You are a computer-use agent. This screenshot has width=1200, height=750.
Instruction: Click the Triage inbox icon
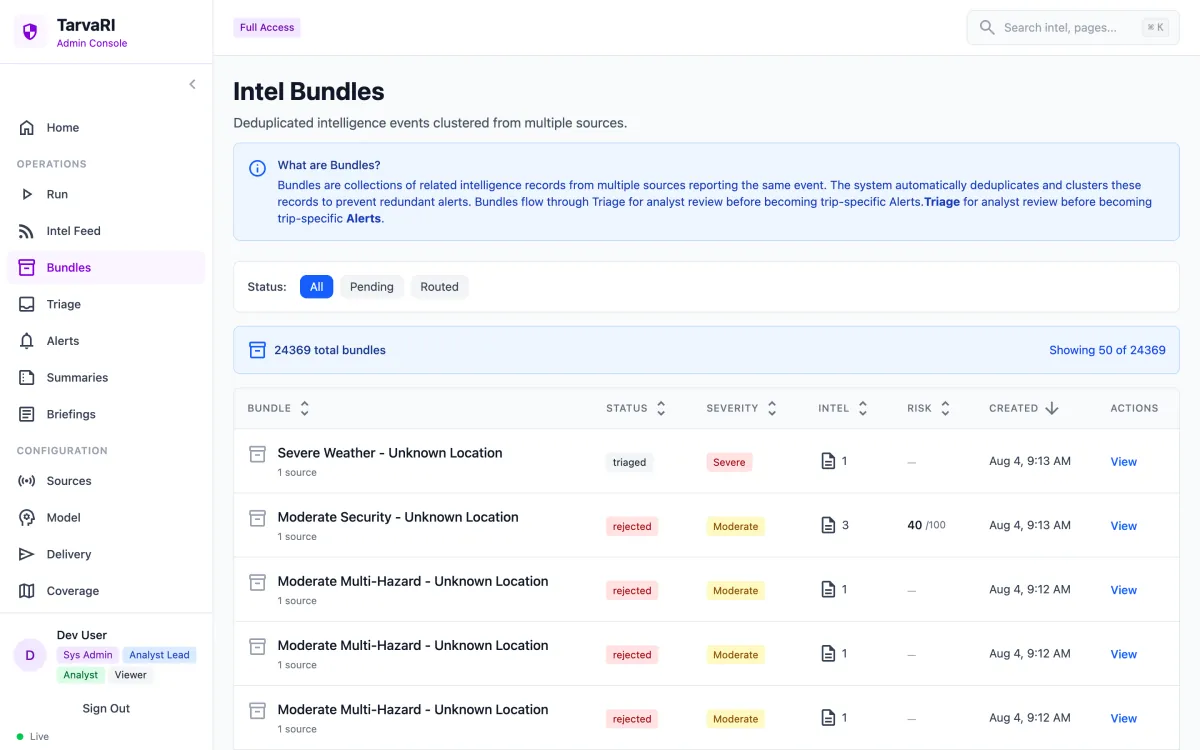[x=27, y=304]
